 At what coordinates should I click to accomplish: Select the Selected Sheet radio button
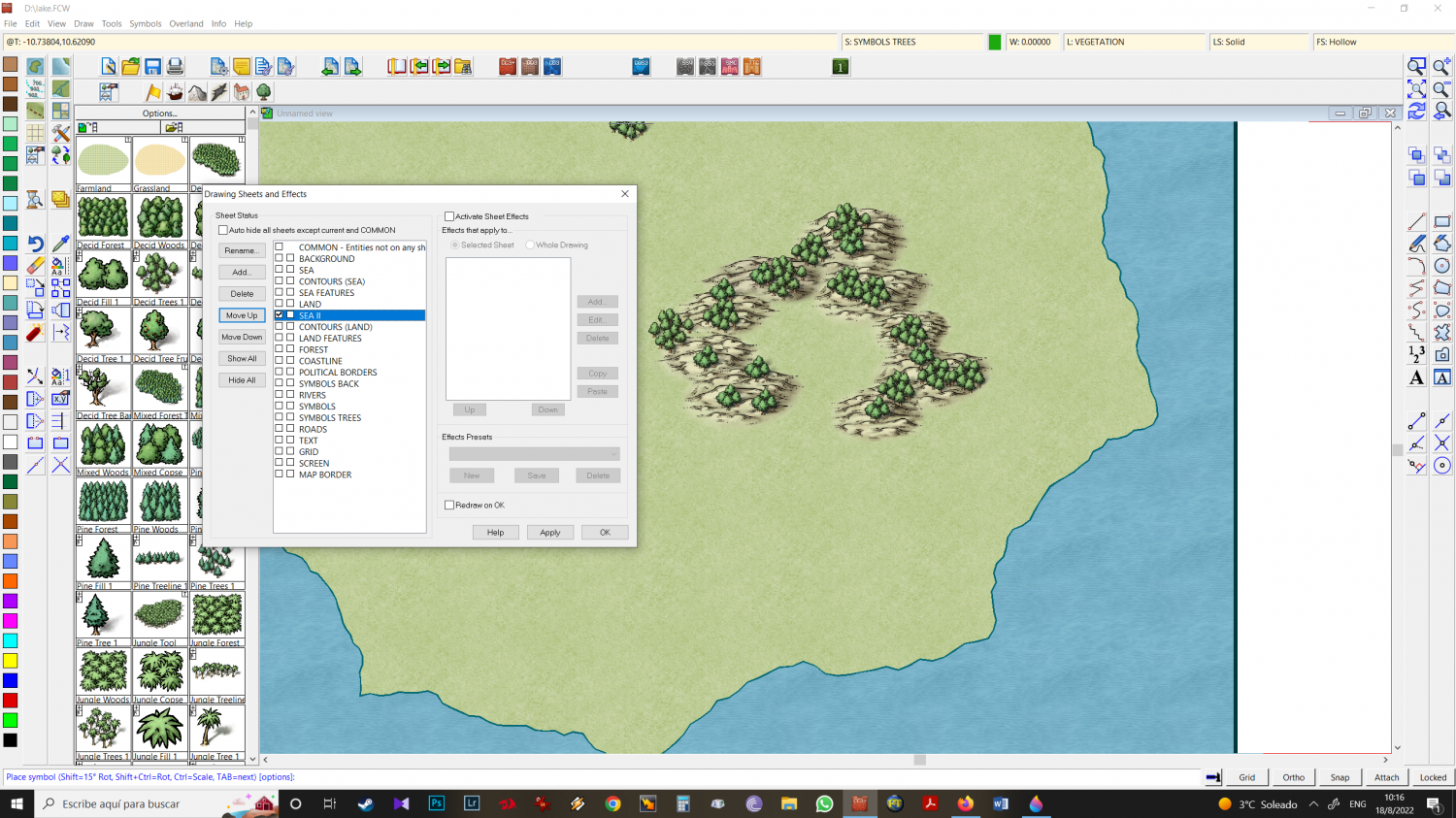coord(455,245)
